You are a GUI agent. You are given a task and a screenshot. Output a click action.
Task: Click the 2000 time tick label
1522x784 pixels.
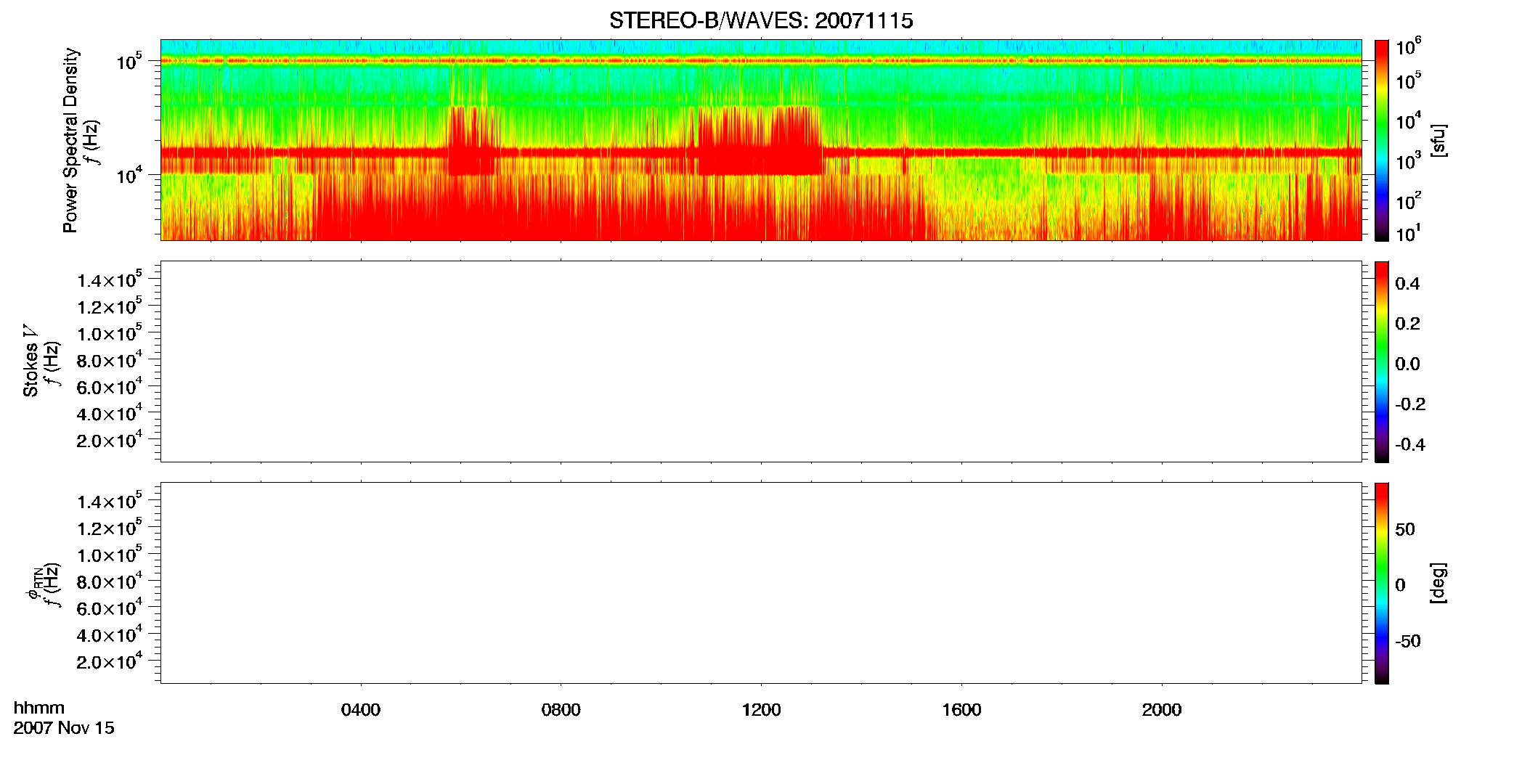click(x=1162, y=710)
